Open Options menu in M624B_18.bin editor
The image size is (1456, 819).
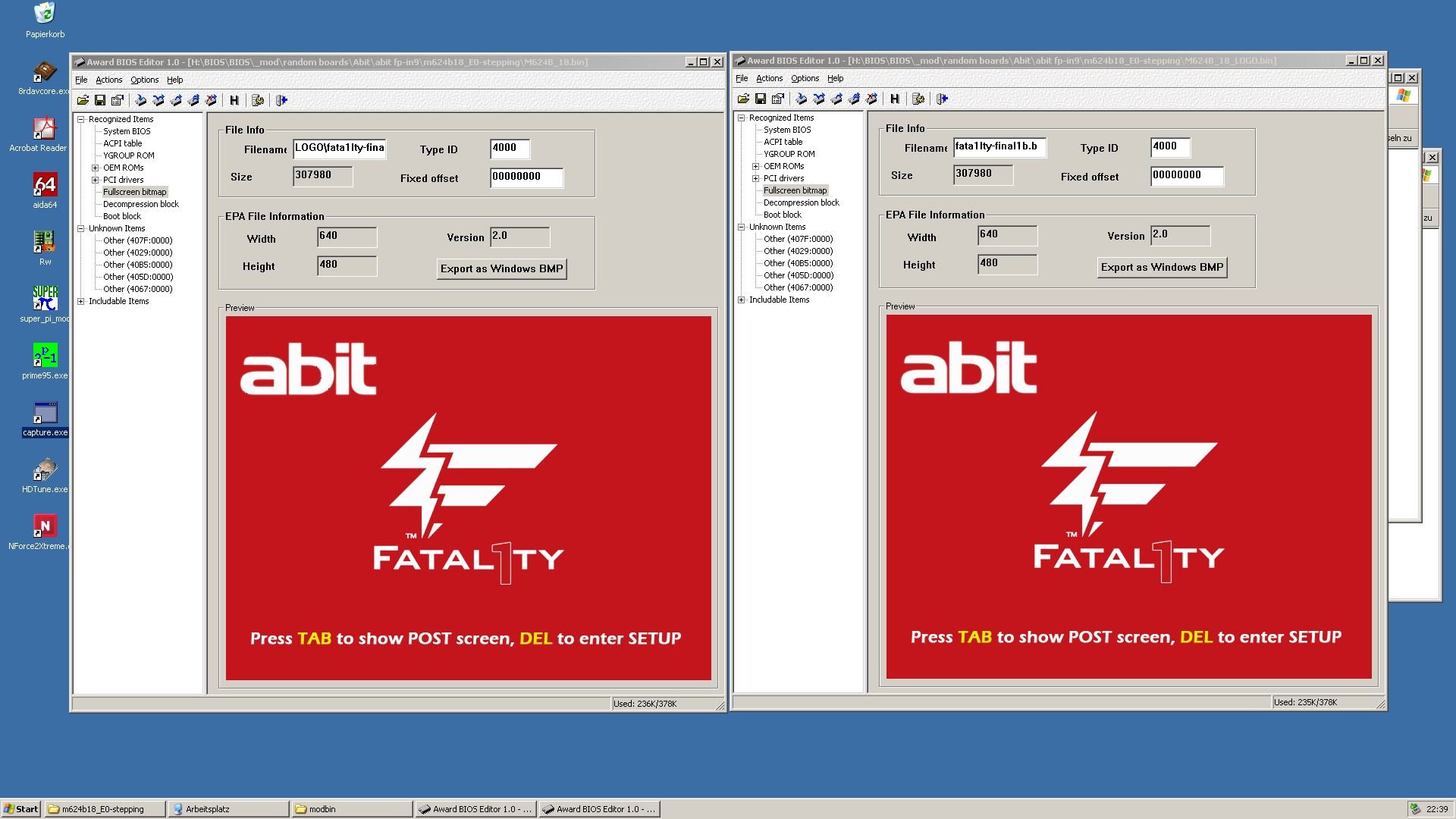tap(144, 80)
